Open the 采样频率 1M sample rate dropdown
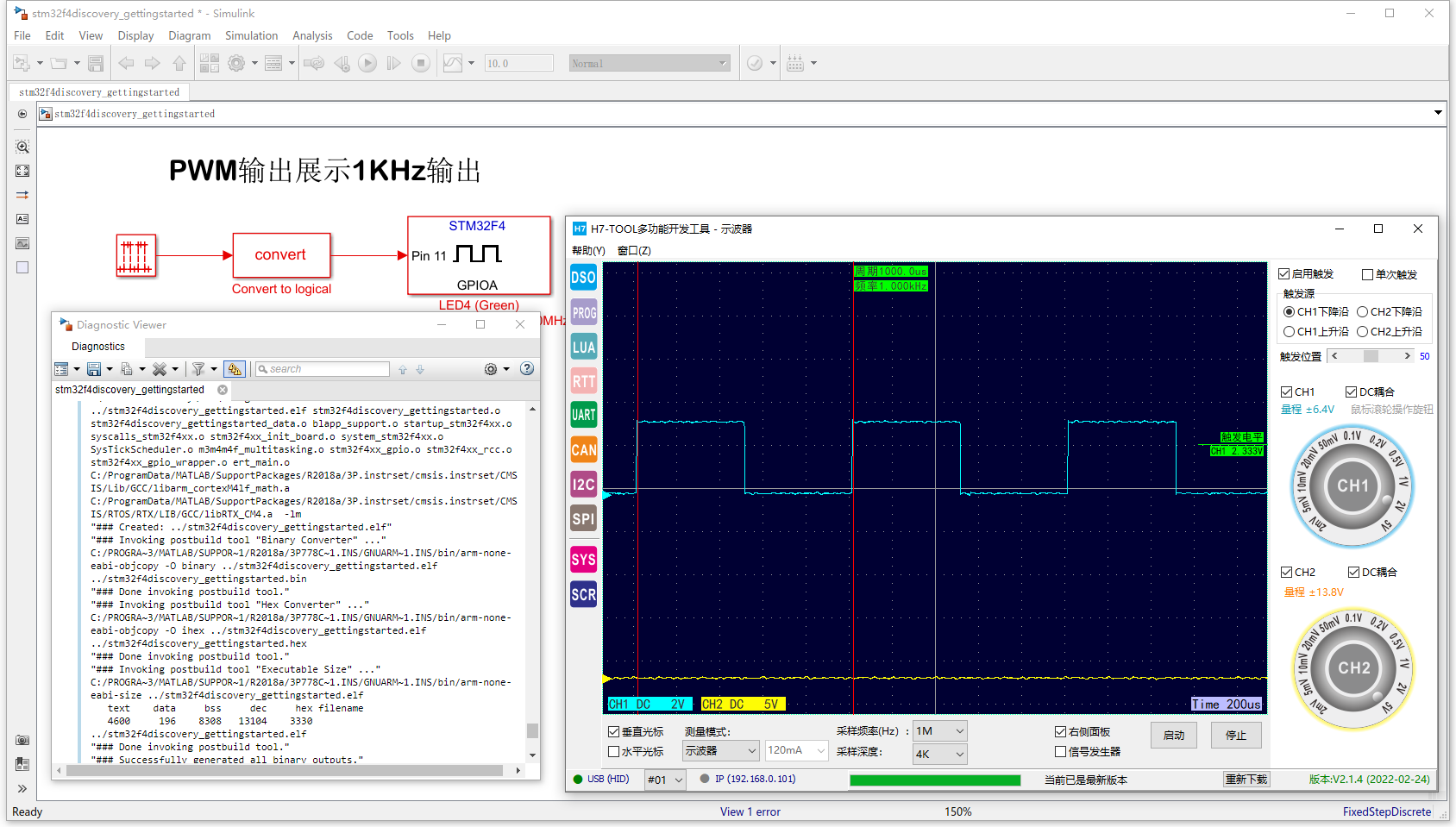This screenshot has width=1456, height=827. pos(940,730)
